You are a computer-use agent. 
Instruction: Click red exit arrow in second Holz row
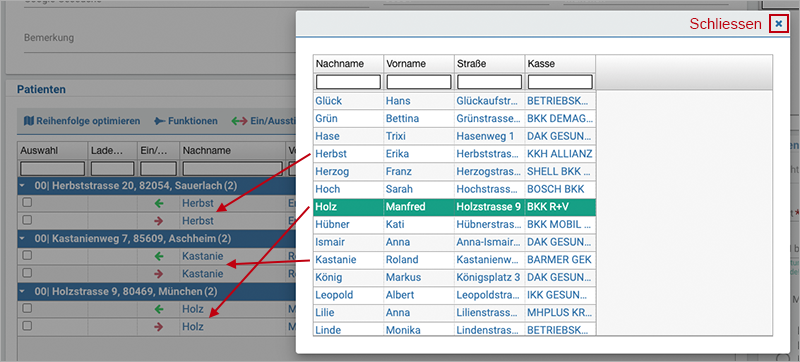point(159,326)
